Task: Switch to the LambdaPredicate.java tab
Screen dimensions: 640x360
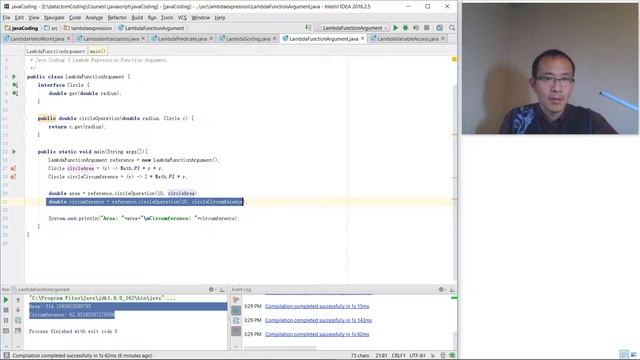Action: 182,39
